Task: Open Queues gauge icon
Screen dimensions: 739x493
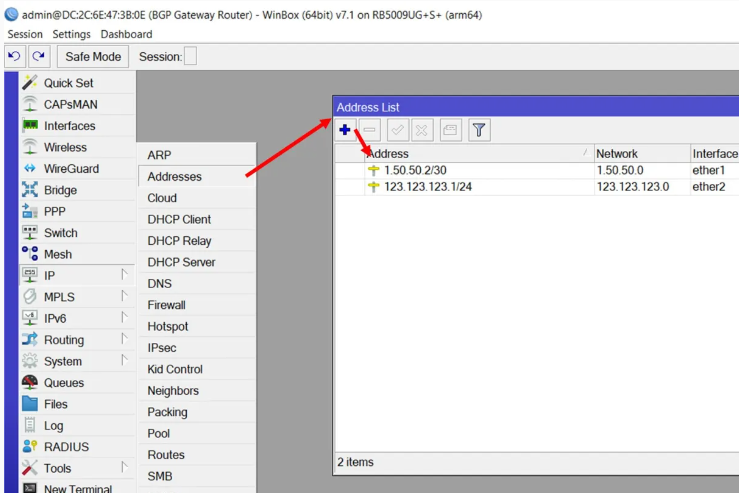Action: [30, 382]
